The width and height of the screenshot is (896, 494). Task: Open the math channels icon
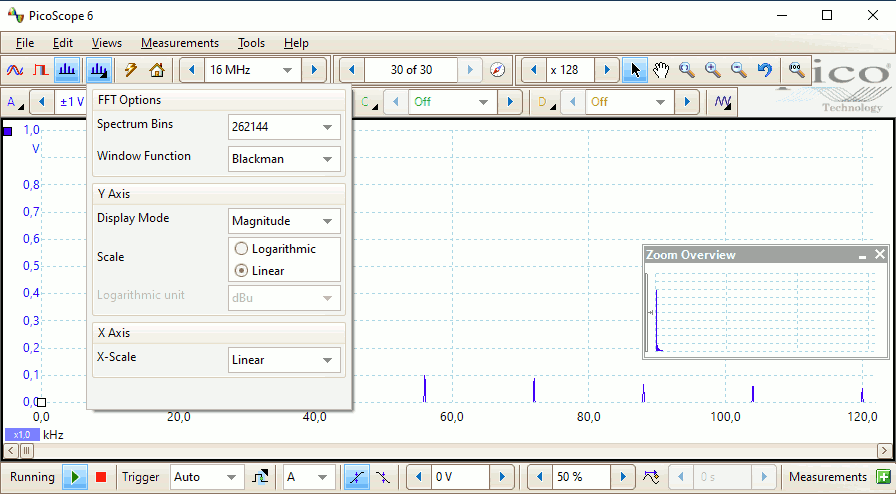724,102
